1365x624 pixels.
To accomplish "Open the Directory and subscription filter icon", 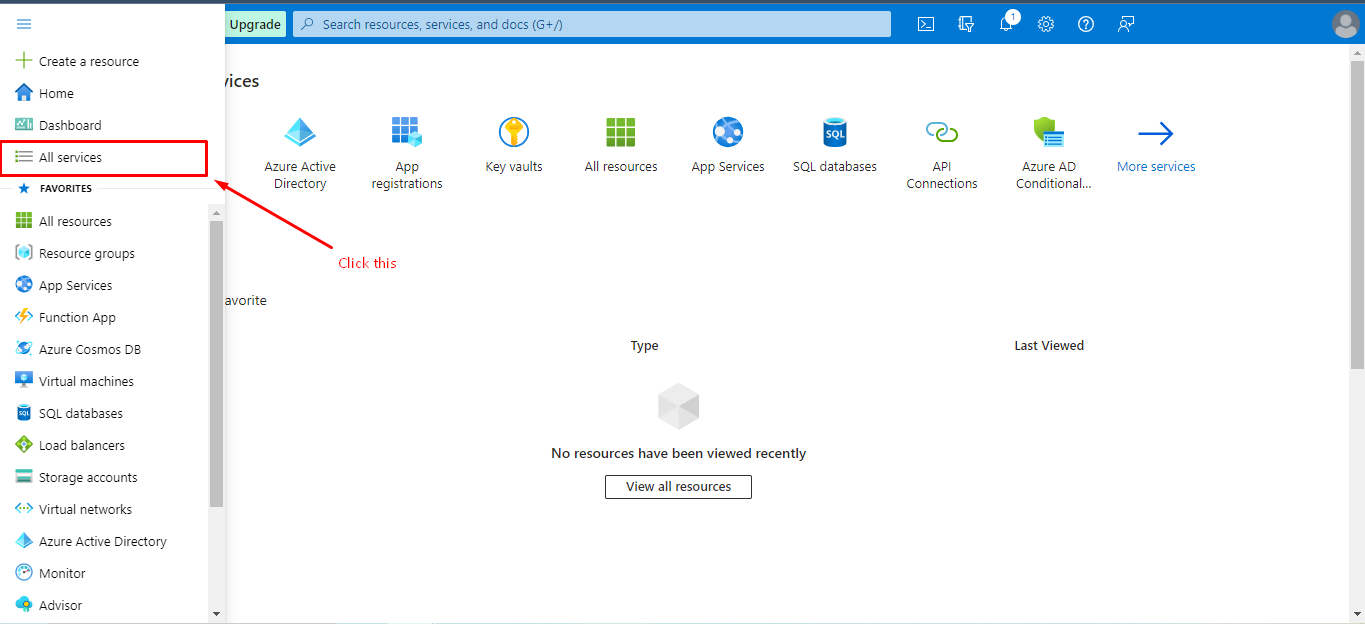I will pos(966,24).
